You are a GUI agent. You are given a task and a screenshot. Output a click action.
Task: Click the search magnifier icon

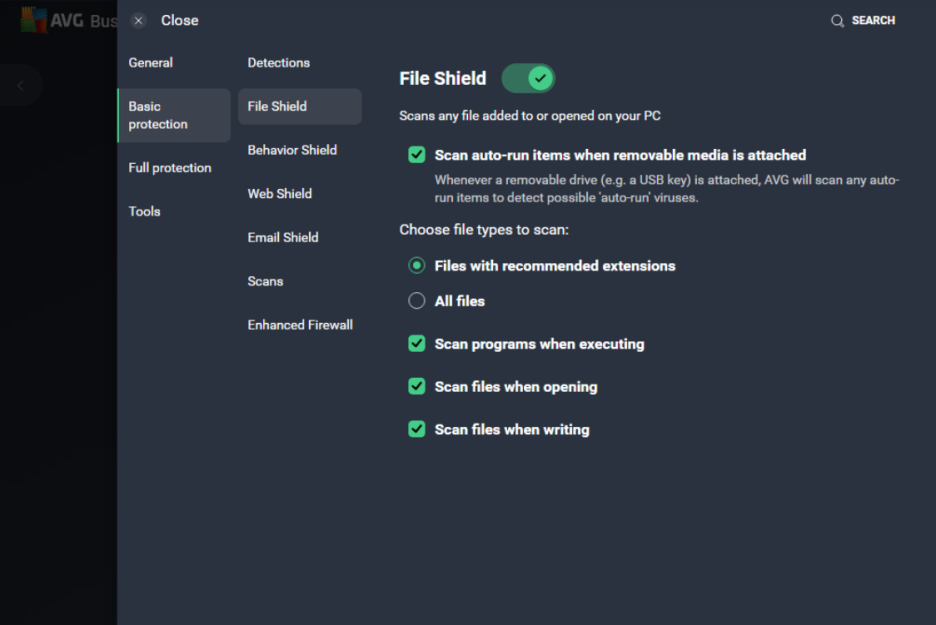pyautogui.click(x=837, y=20)
